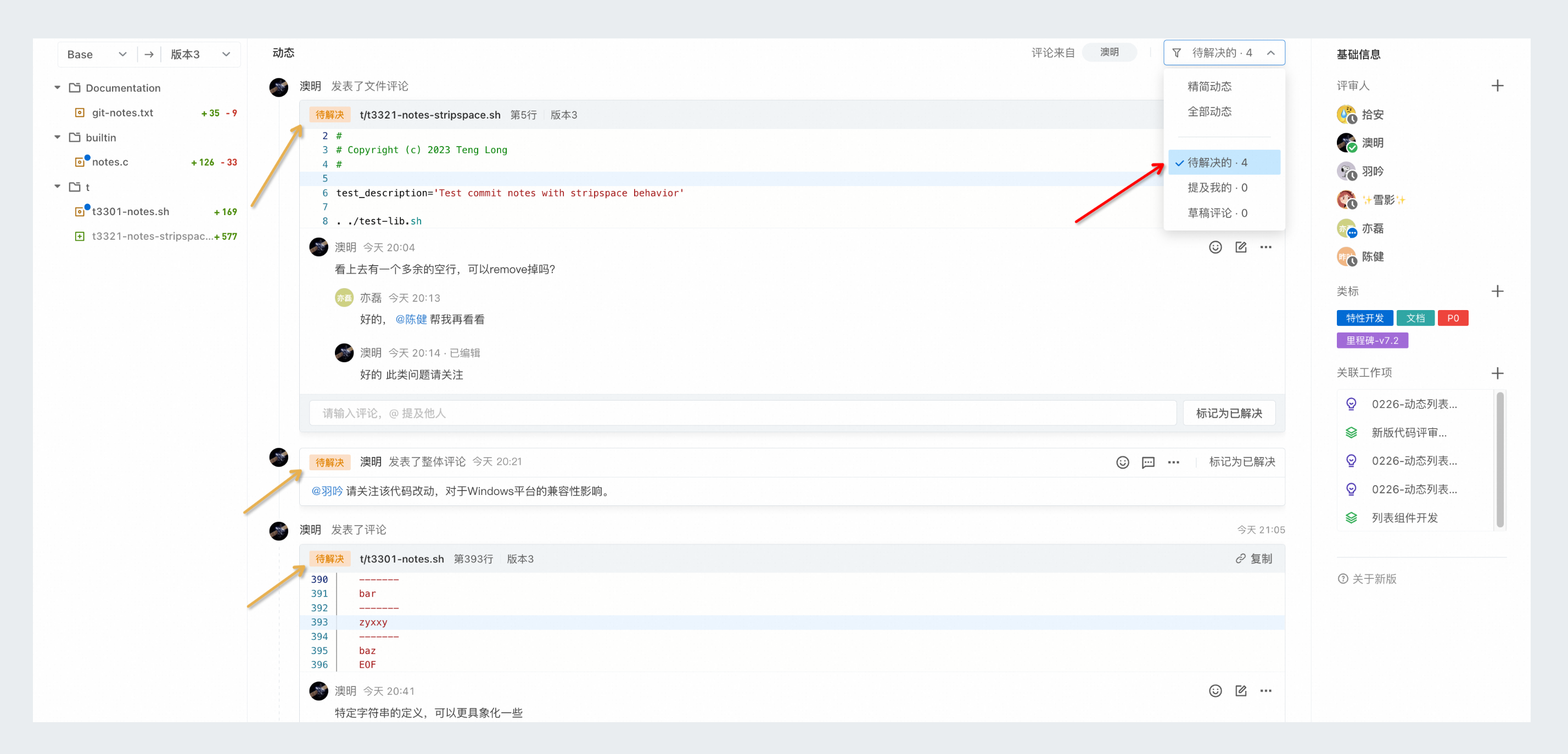1568x754 pixels.
Task: Open work item 列表组件开发
Action: (1404, 518)
